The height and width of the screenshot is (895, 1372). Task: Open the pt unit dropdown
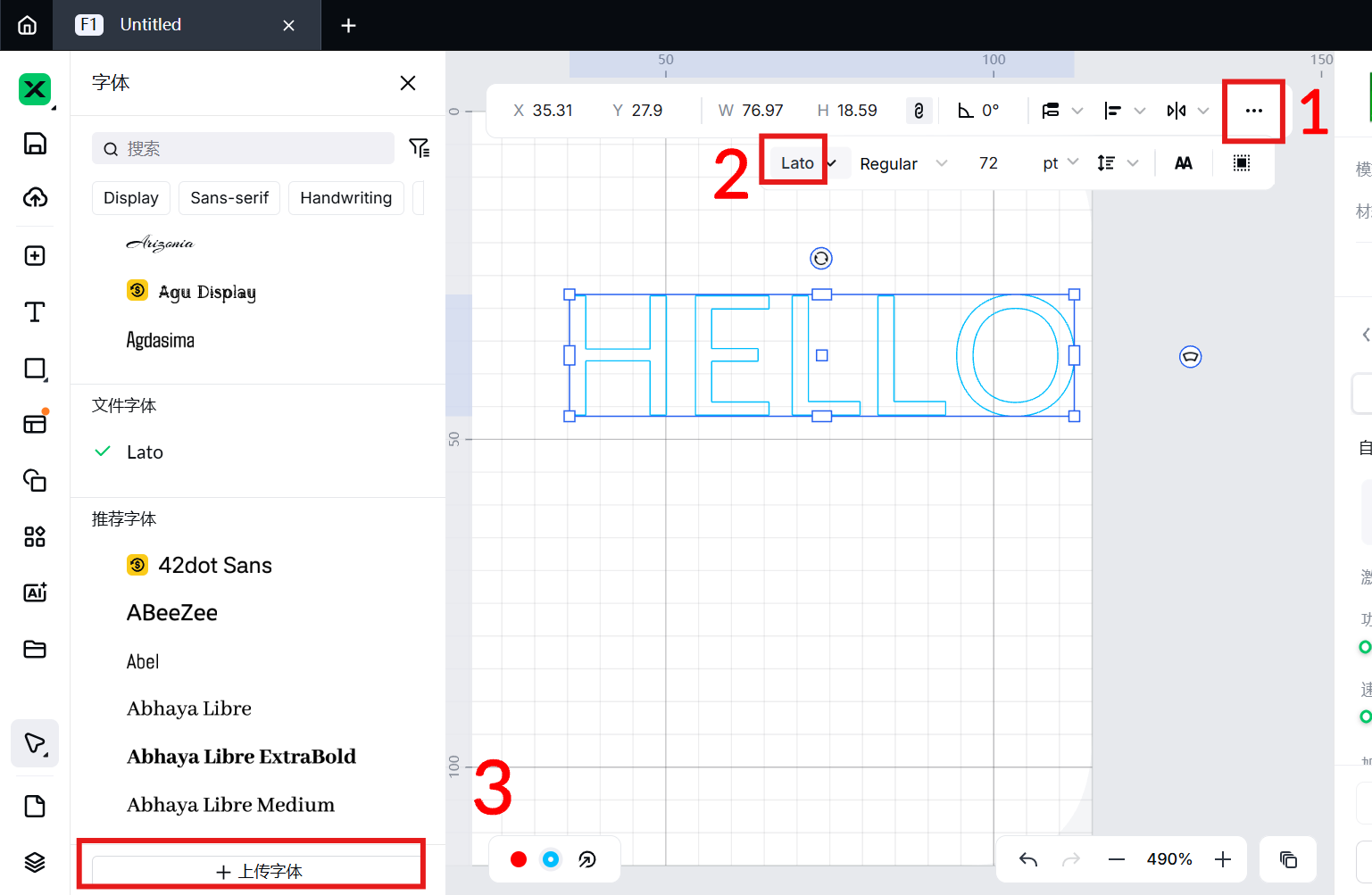[x=1060, y=163]
